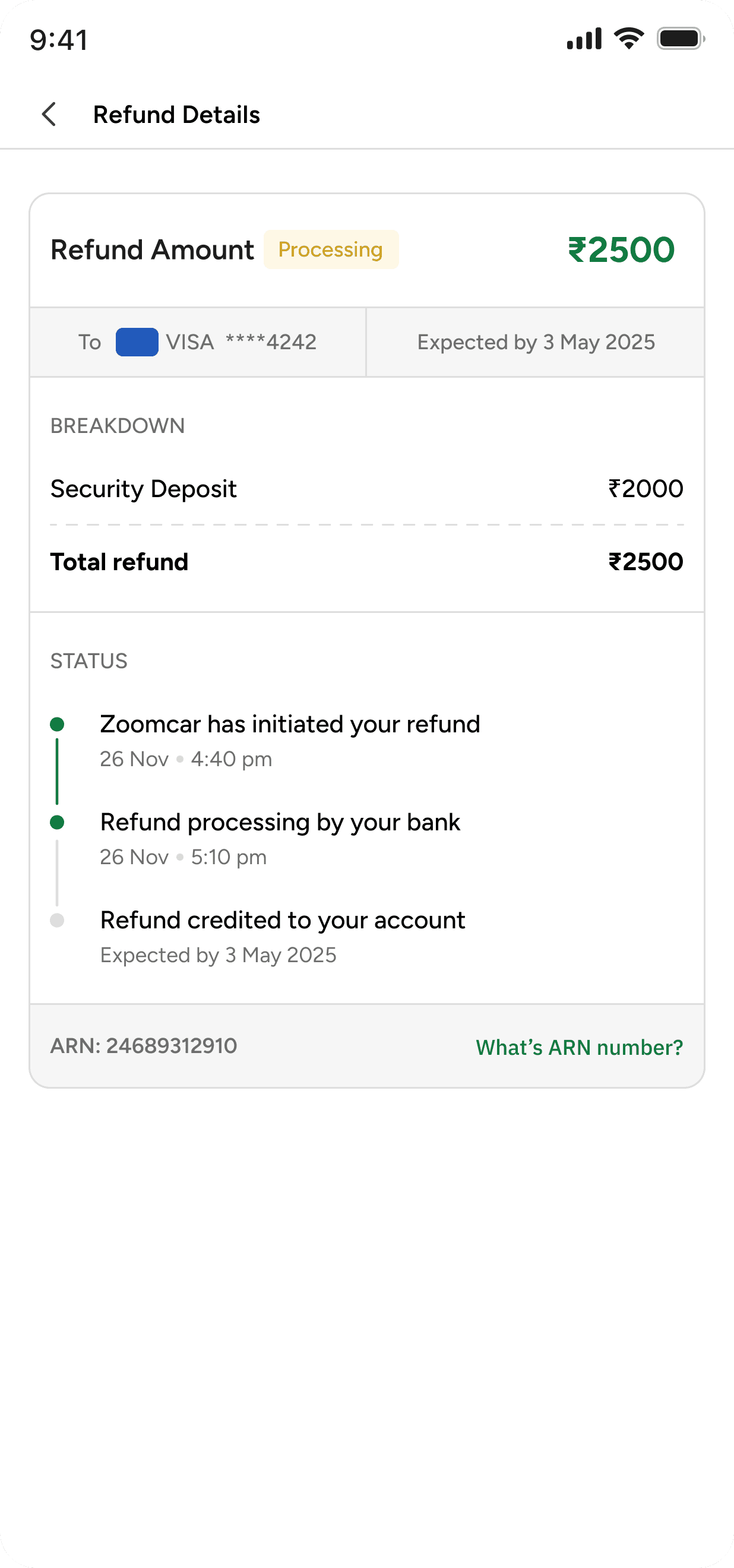
Task: Tap the green ₹2500 refund amount
Action: (x=621, y=249)
